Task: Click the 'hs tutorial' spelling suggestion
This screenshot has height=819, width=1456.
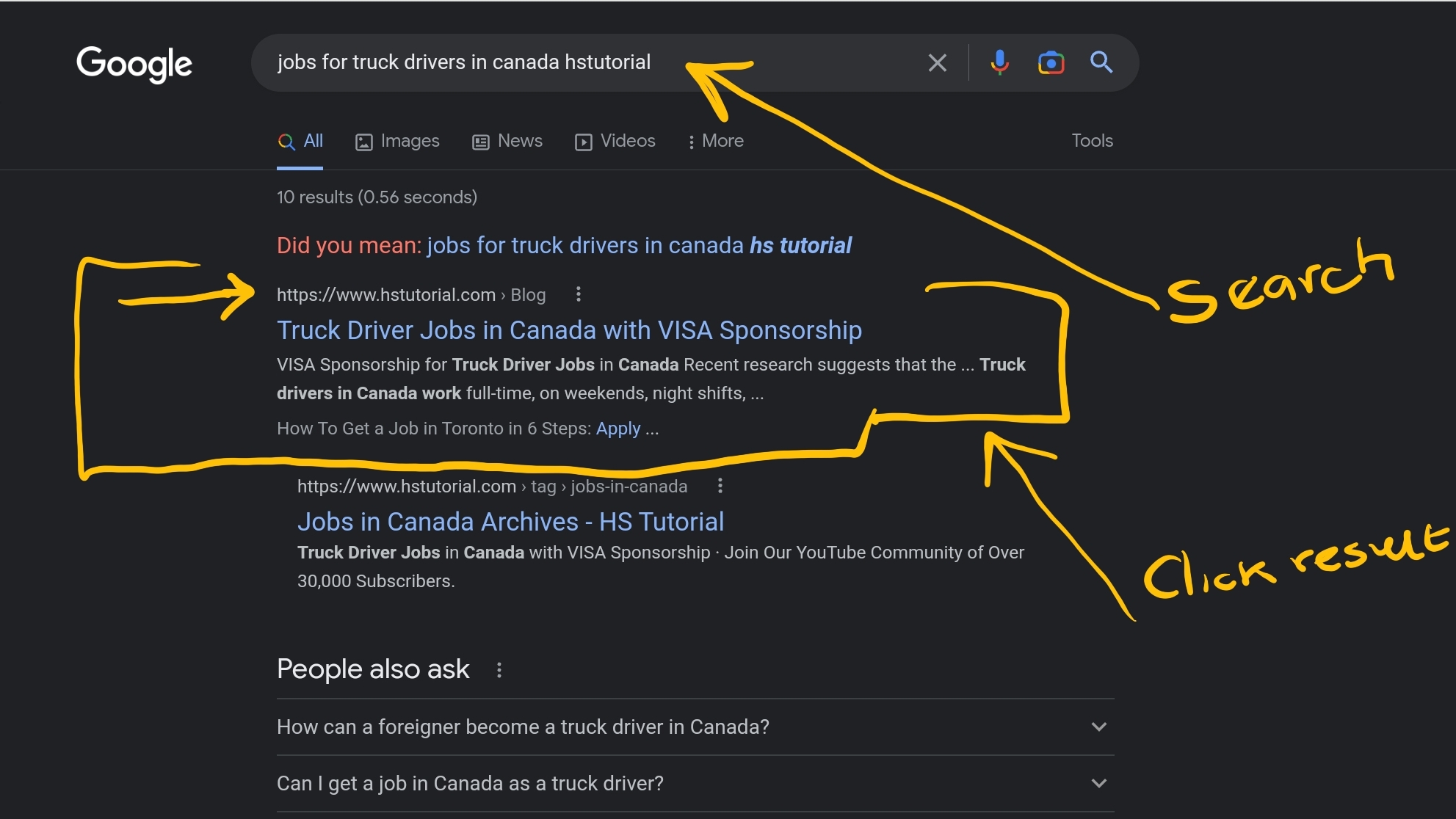Action: coord(800,245)
